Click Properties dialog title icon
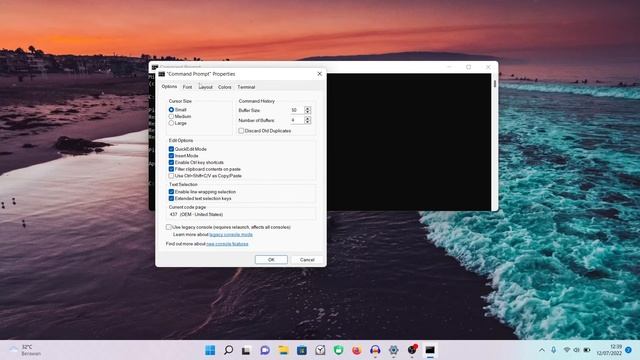This screenshot has width=640, height=360. point(162,74)
